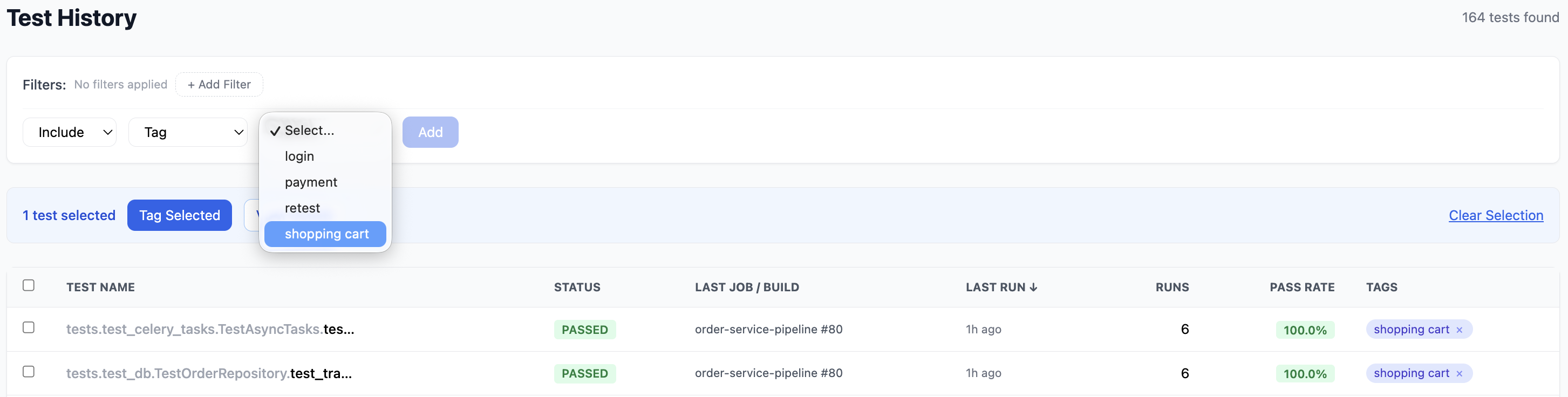Screen dimensions: 1568x397
Task: Click the Add filter button
Action: pos(431,132)
